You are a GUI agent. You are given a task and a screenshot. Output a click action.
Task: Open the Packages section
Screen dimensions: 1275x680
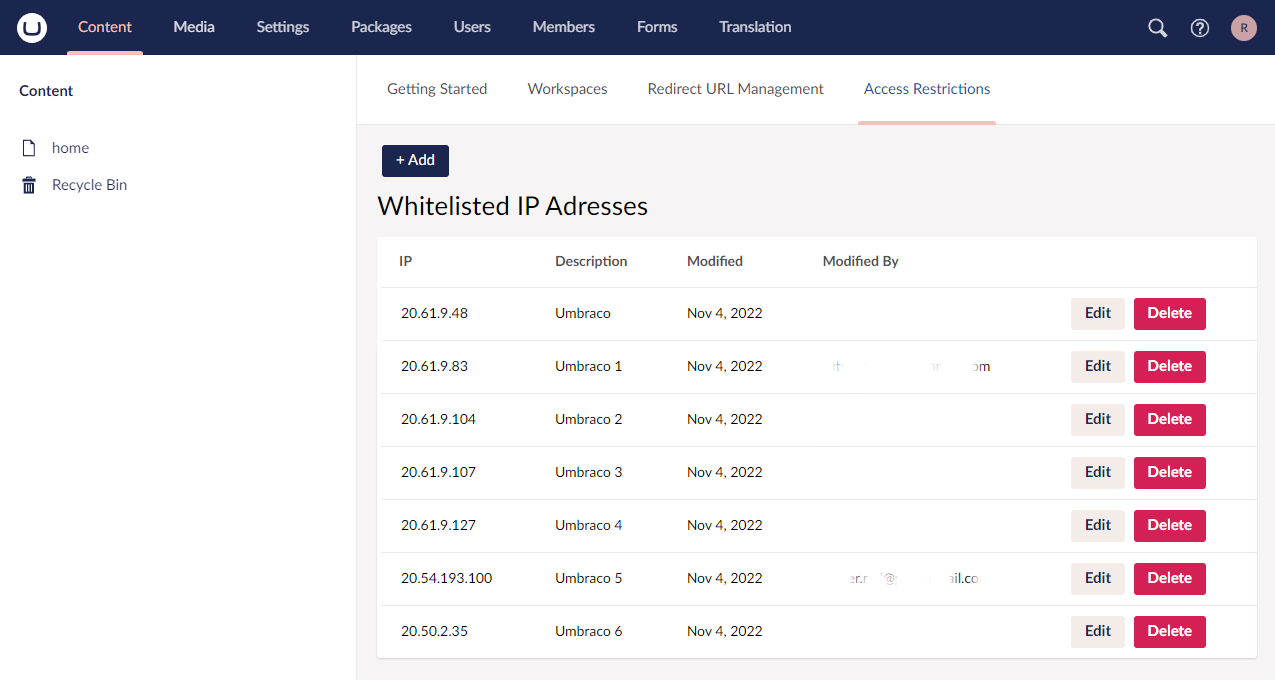[381, 27]
